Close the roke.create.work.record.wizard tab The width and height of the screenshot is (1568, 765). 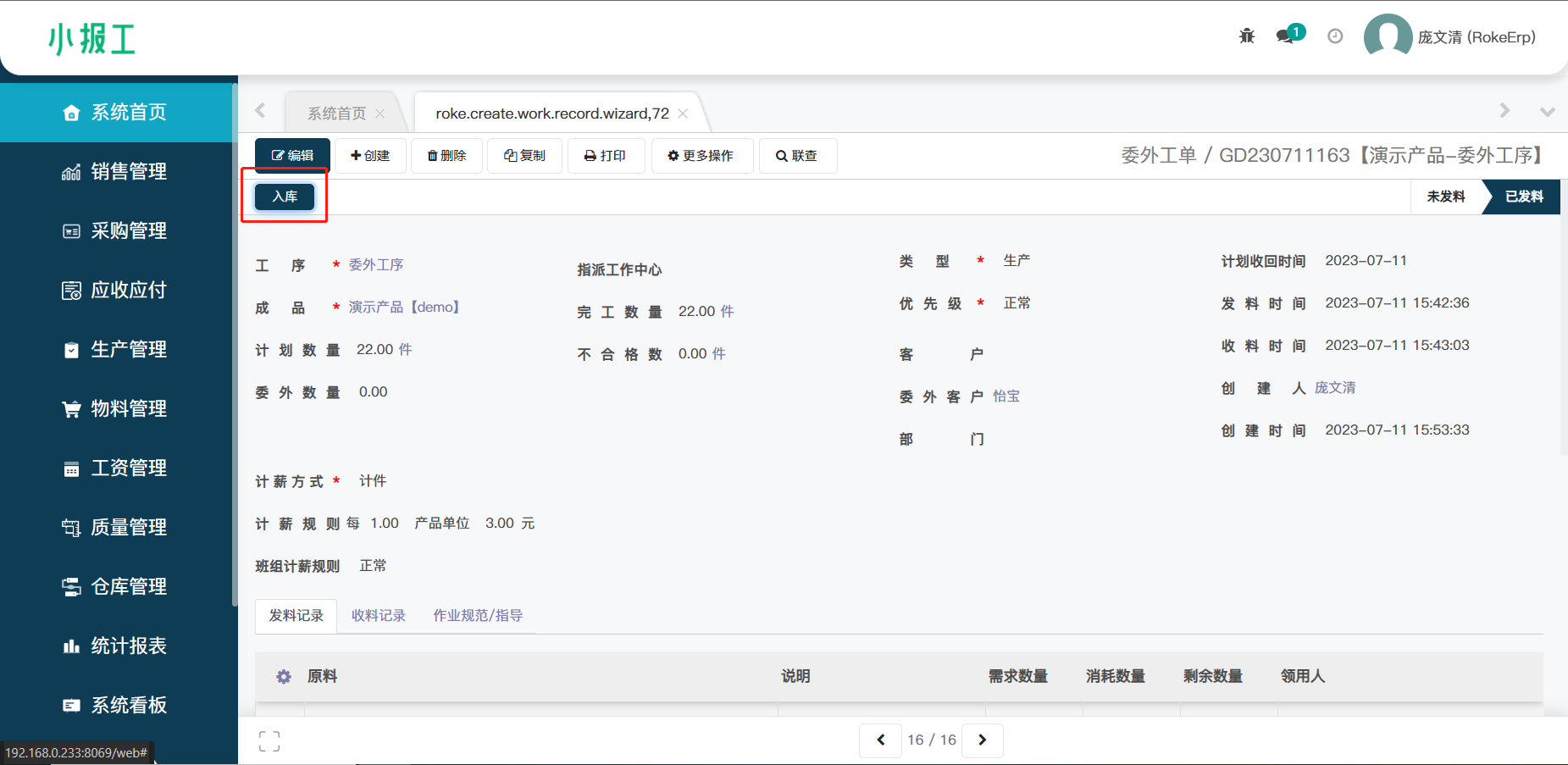tap(683, 114)
